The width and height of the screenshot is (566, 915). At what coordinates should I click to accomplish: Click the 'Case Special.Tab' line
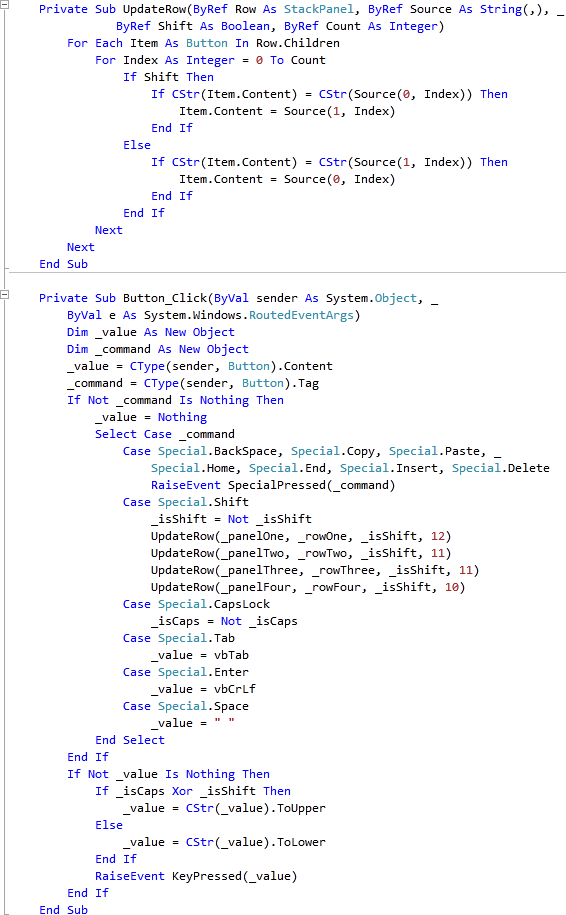[x=179, y=638]
